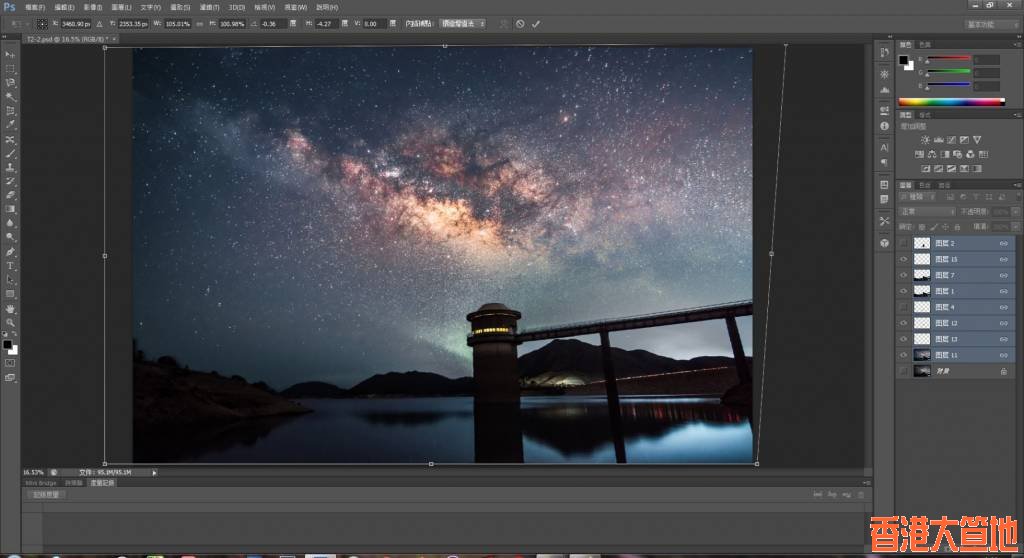Select the Clone Stamp tool
This screenshot has width=1024, height=558.
[x=10, y=167]
